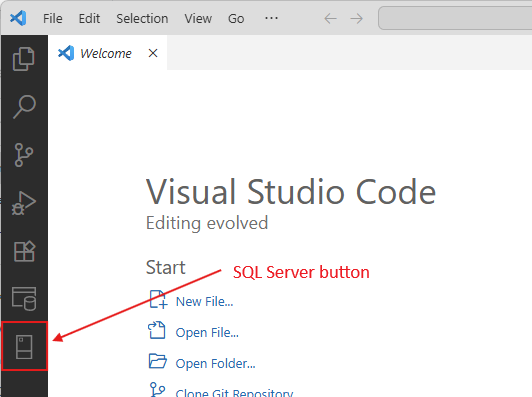Open the View menu
Screen dimensions: 532x397
point(198,18)
